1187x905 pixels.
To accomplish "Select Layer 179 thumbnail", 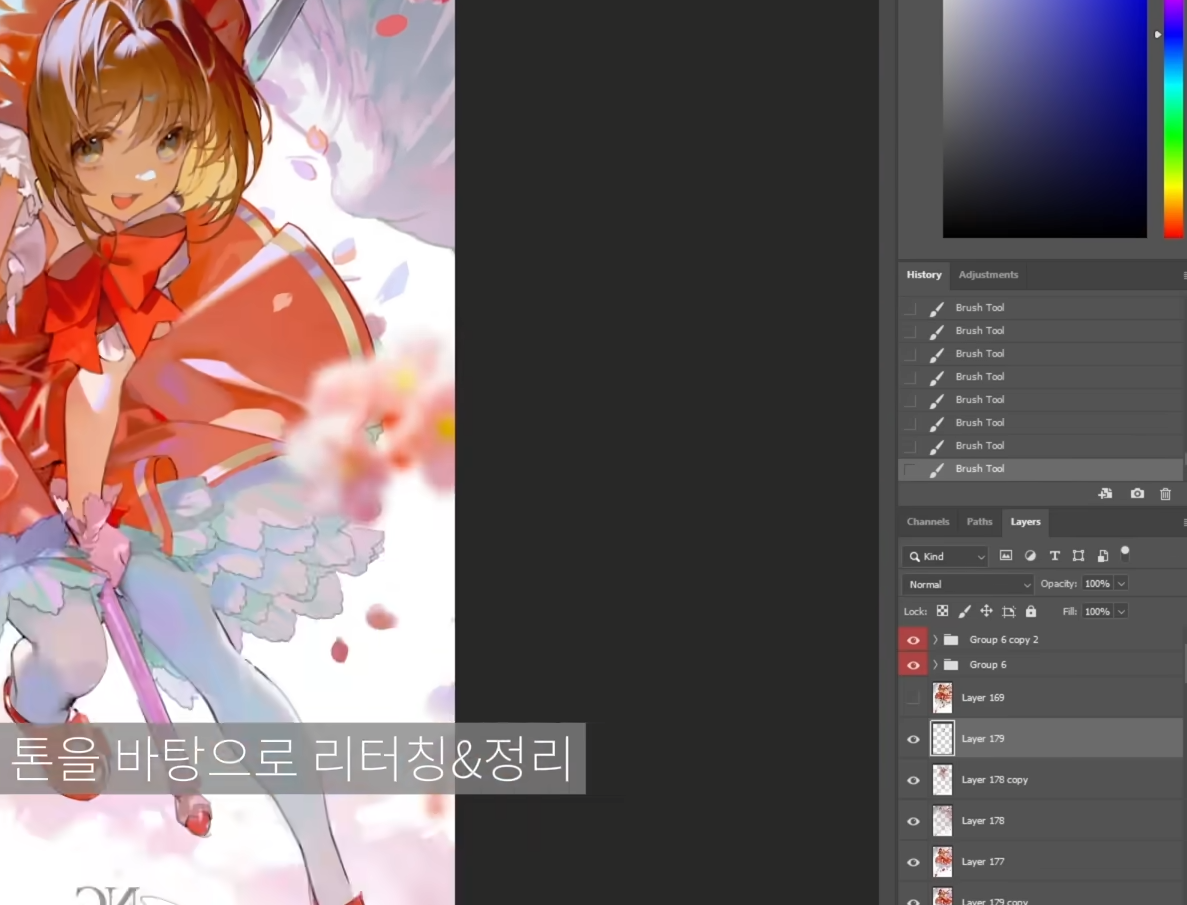I will [x=942, y=739].
